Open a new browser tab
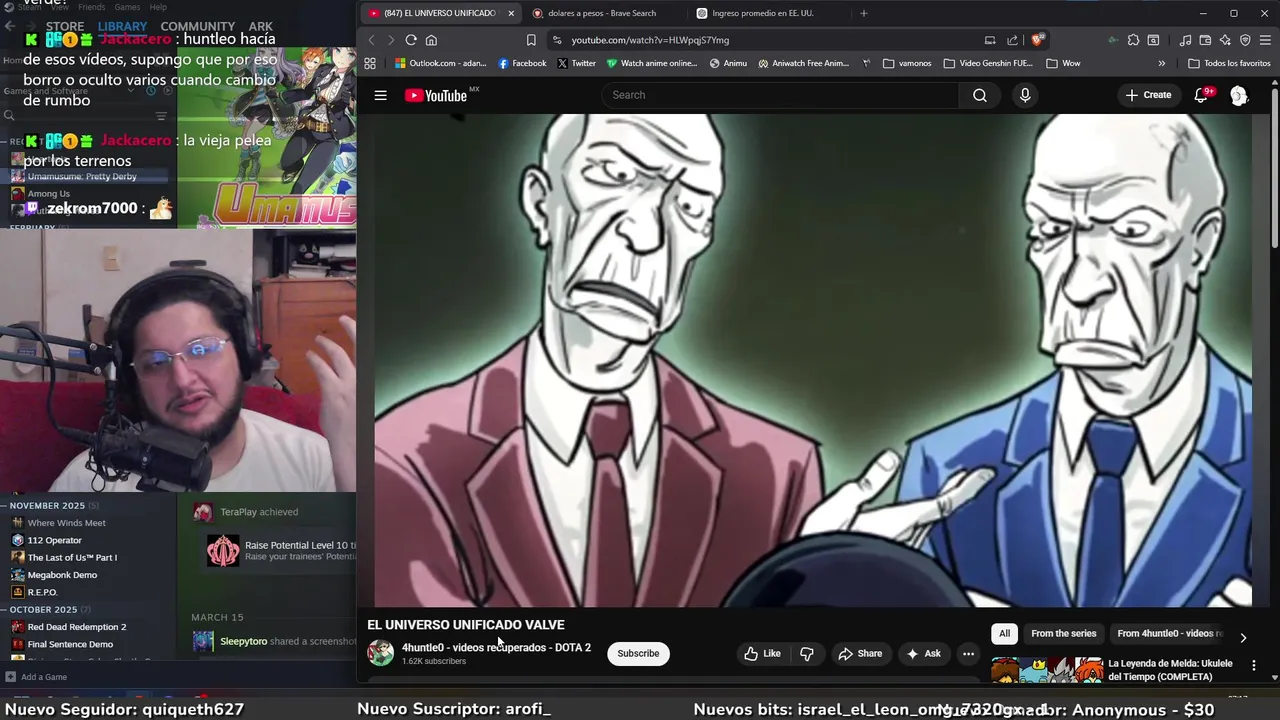1280x720 pixels. coord(864,13)
